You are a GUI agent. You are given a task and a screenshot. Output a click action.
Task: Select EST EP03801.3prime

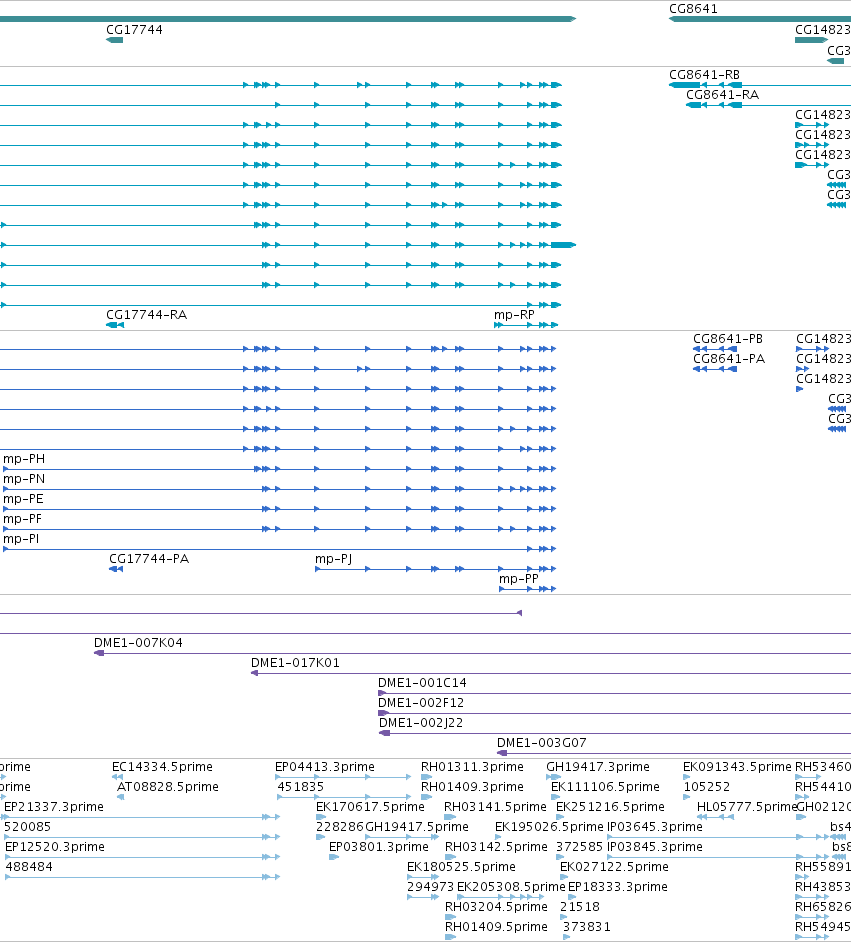click(379, 847)
